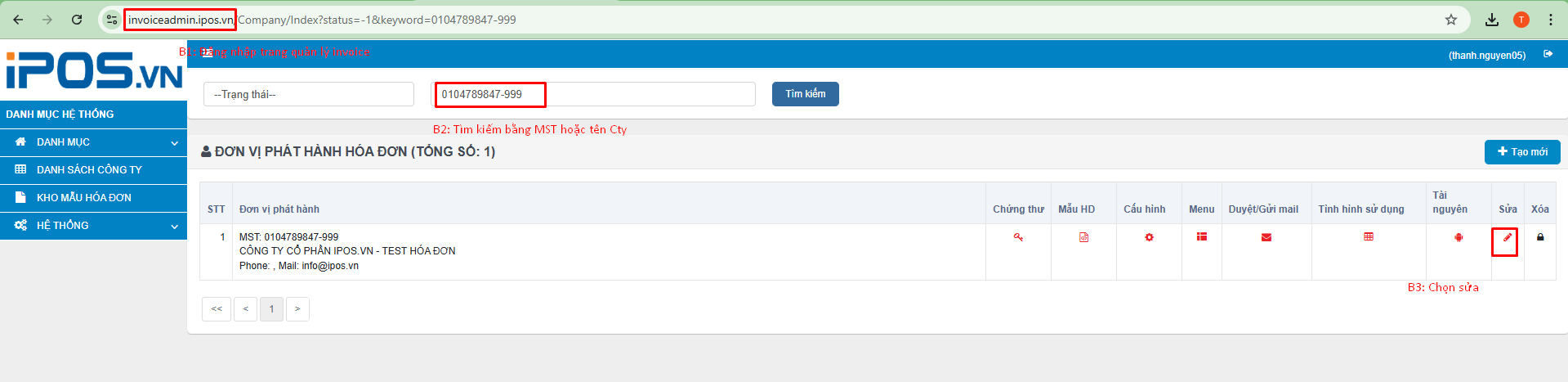
Task: Open the Menu list icon in the row
Action: pos(1201,236)
